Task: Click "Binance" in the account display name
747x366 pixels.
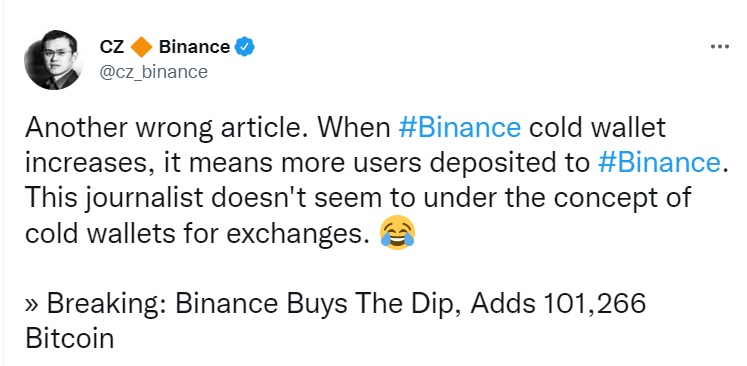Action: (194, 47)
